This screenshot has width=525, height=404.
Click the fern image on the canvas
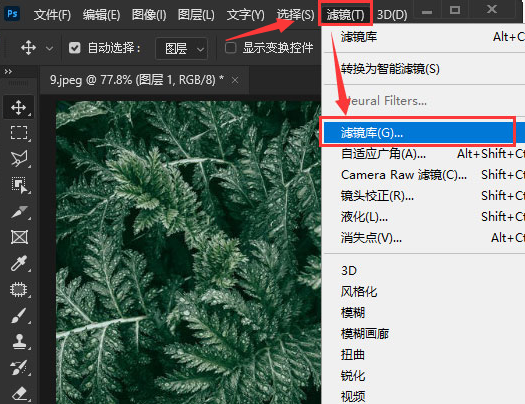click(x=188, y=252)
